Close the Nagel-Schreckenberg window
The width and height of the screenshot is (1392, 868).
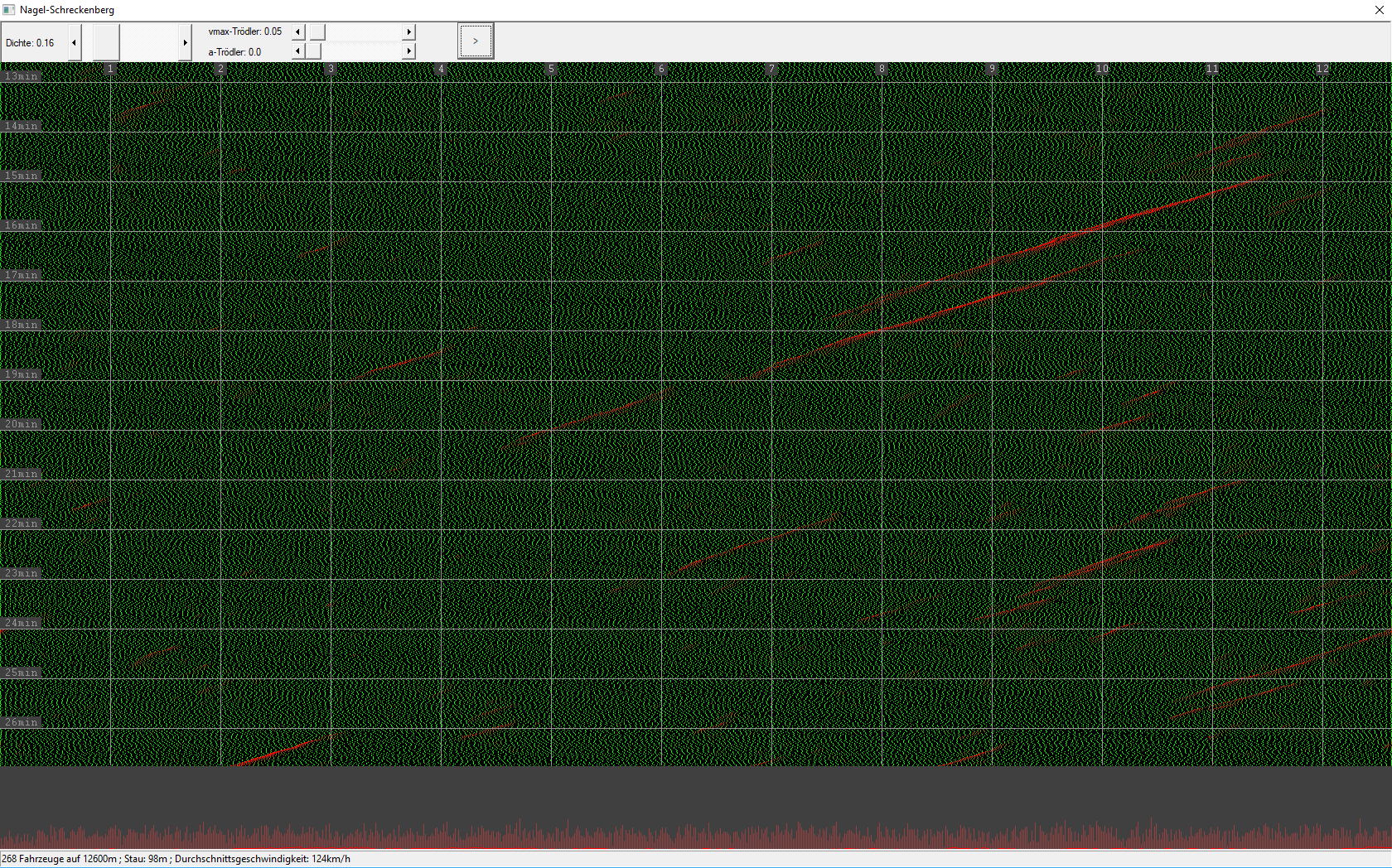coord(1379,10)
